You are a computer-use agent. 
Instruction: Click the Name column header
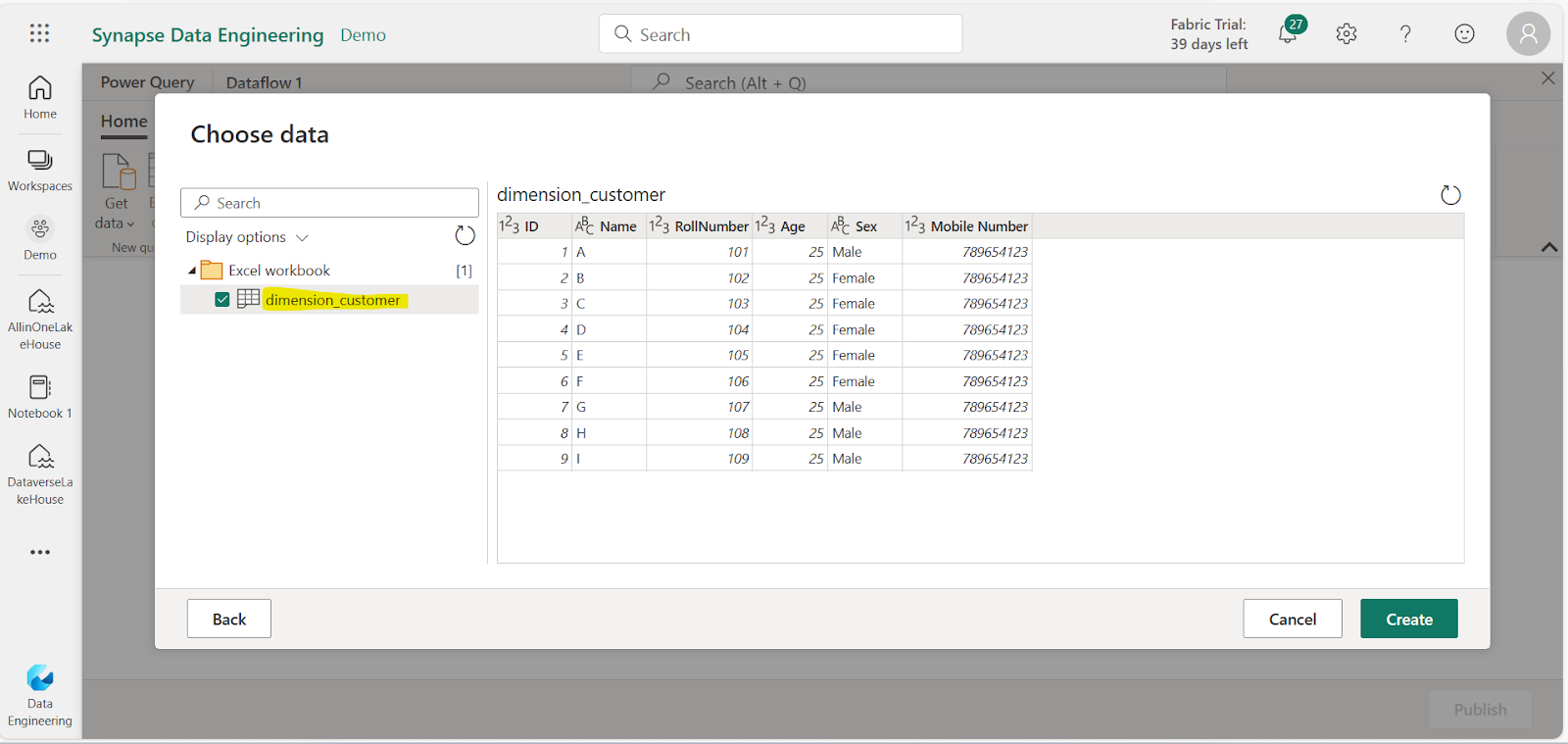(x=609, y=226)
